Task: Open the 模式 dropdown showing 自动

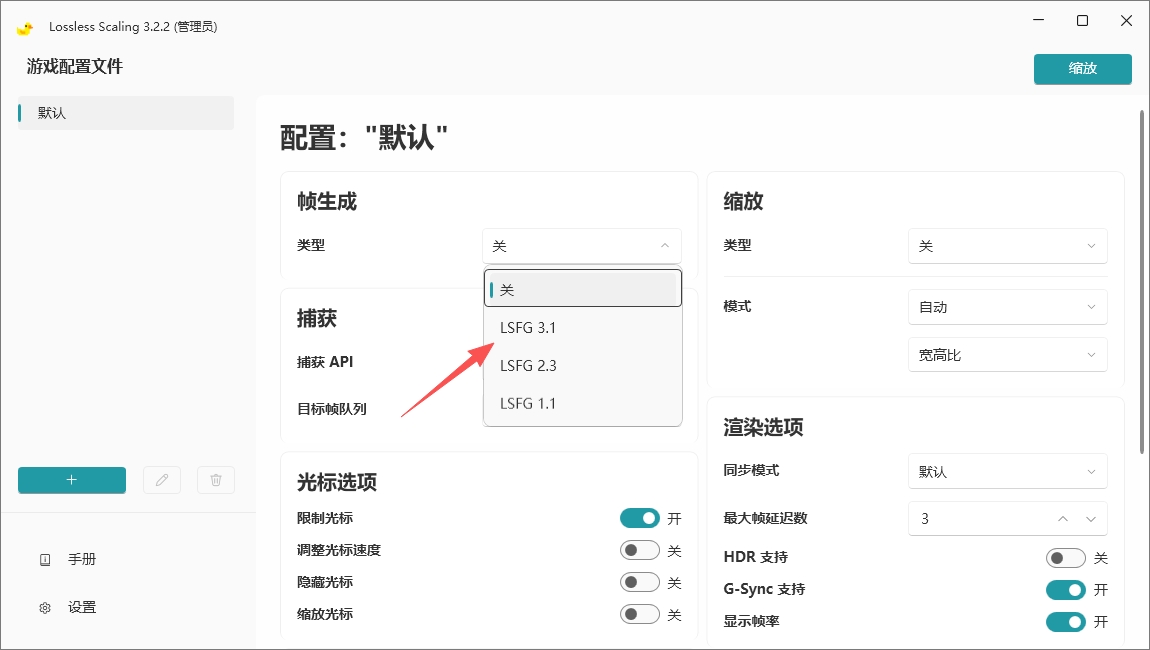Action: (1008, 307)
